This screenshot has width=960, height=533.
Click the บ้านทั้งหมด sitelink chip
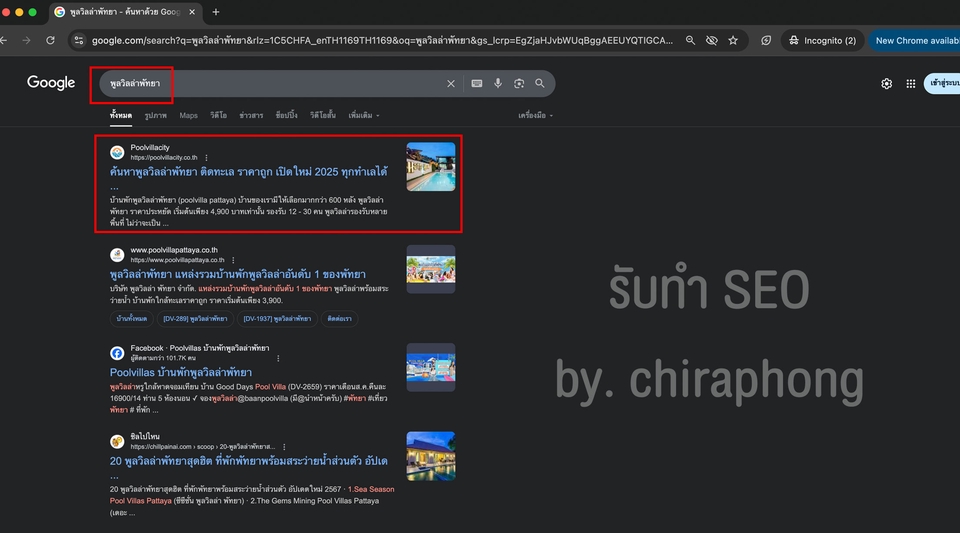[x=132, y=319]
